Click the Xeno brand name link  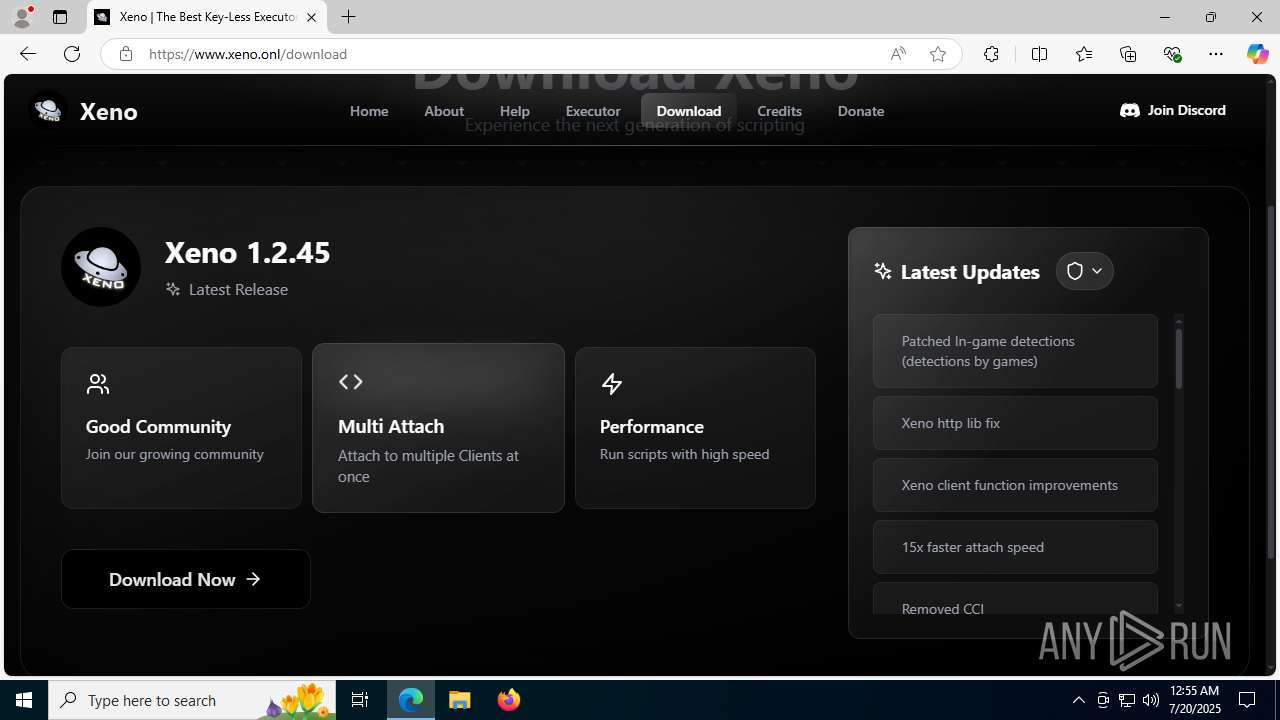[108, 111]
